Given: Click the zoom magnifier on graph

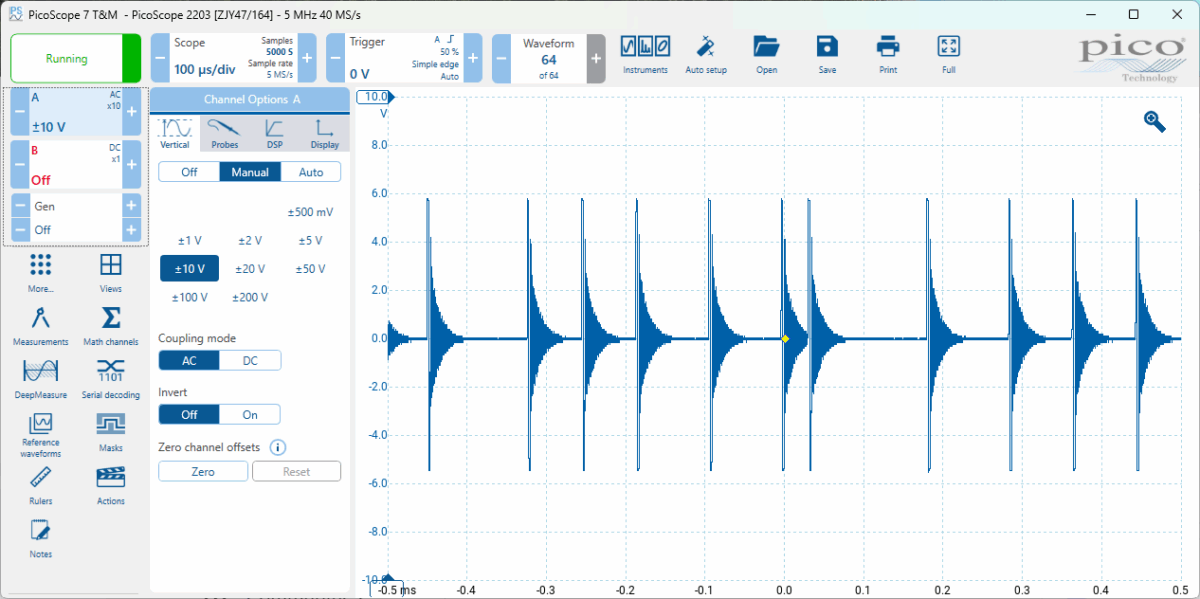Looking at the screenshot, I should pos(1155,121).
